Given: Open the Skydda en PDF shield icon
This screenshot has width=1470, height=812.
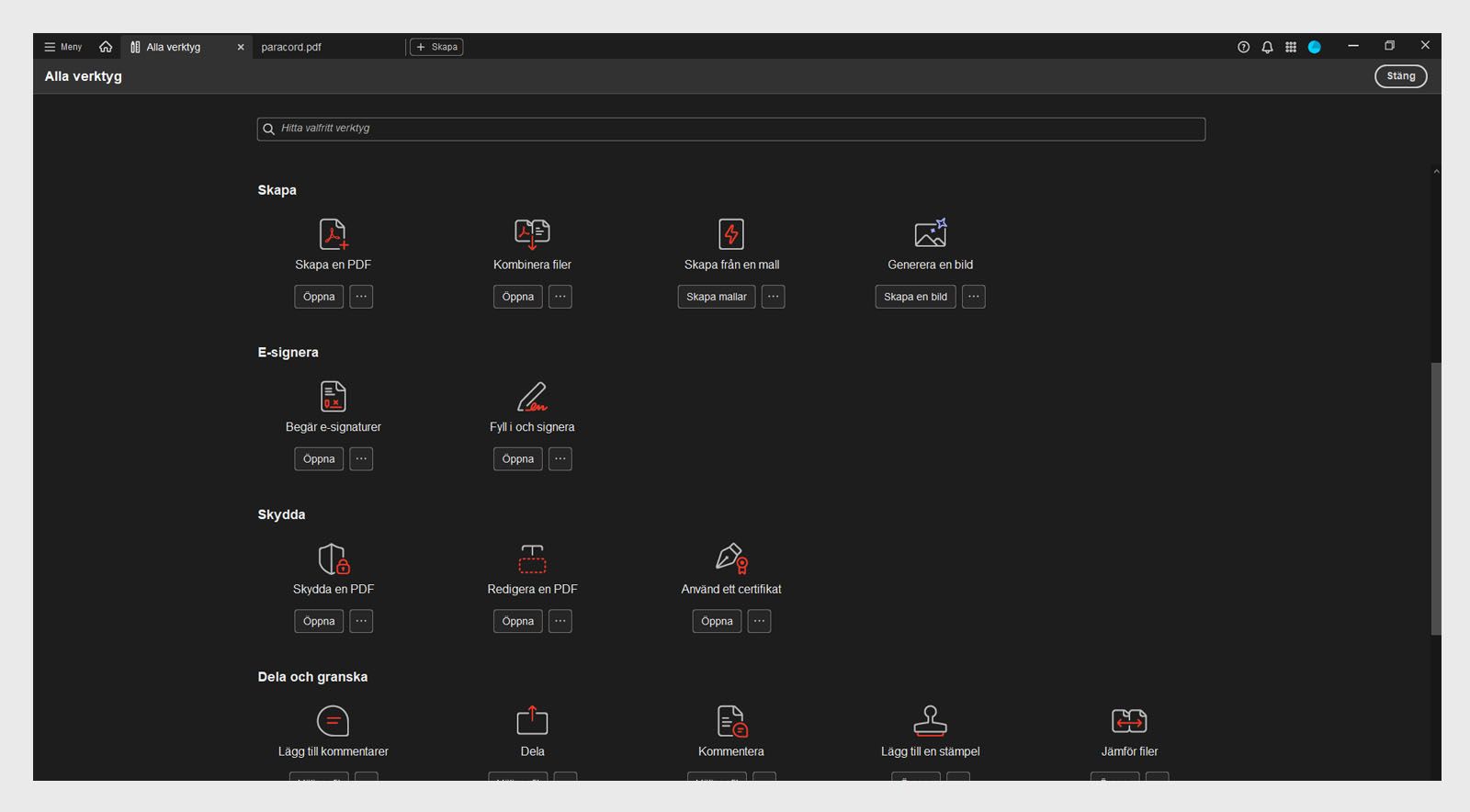Looking at the screenshot, I should pos(334,558).
